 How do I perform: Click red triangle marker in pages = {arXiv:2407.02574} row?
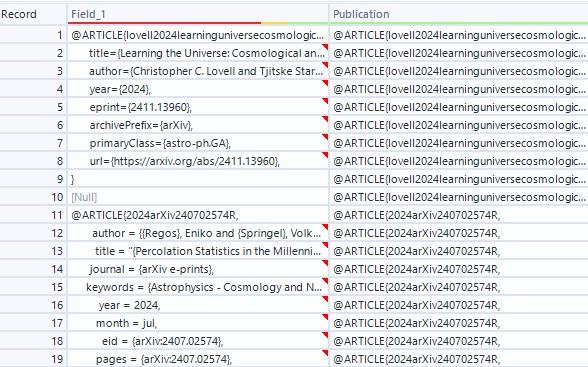(x=325, y=353)
